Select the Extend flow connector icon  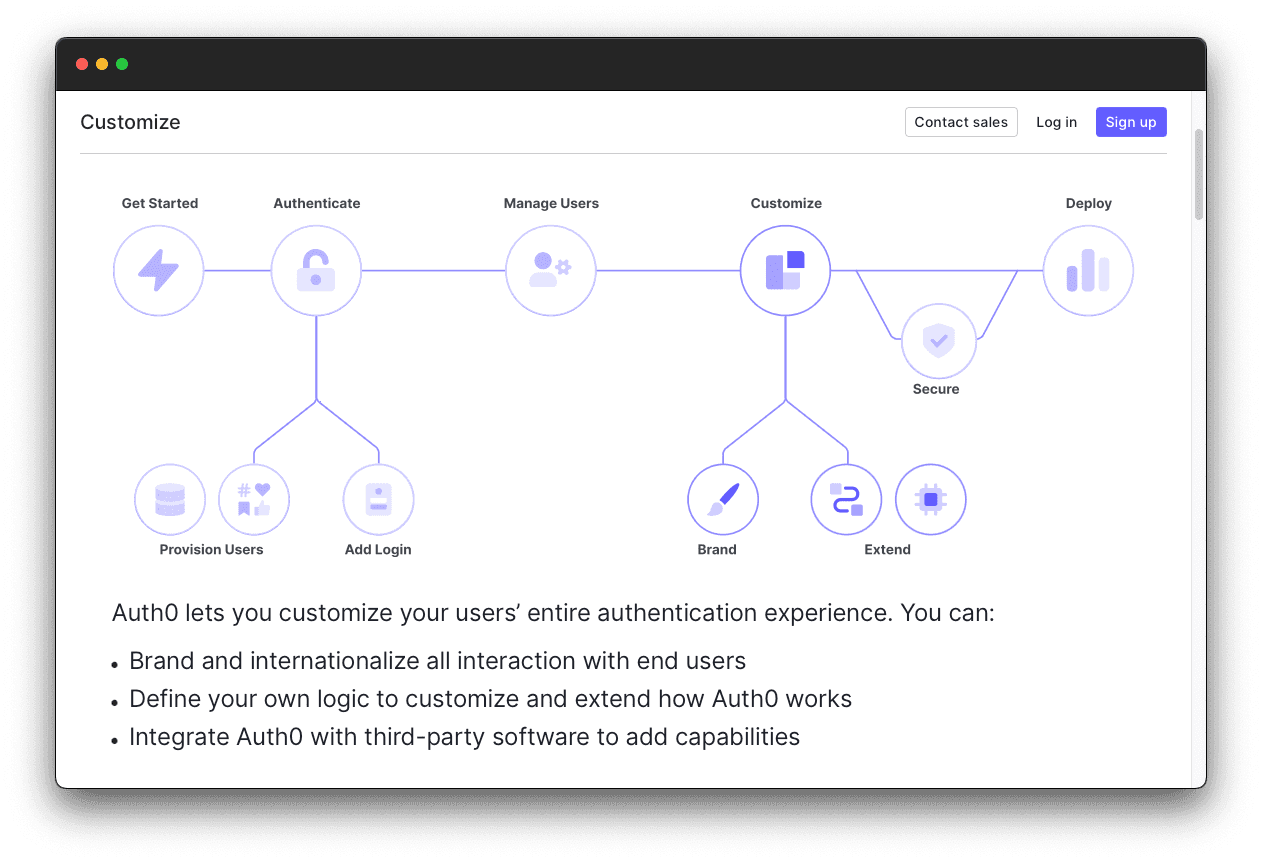coord(846,499)
